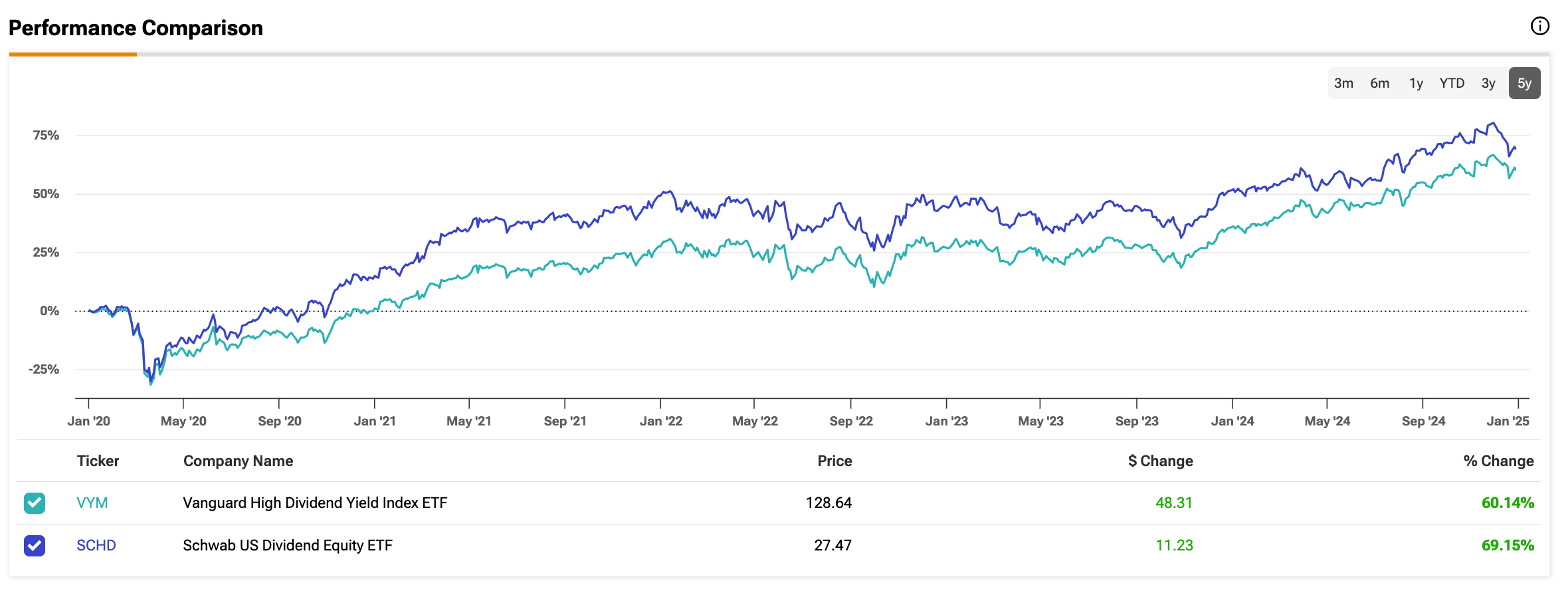Click the VYM price 128.64
This screenshot has height=593, width=1568.
pos(829,503)
